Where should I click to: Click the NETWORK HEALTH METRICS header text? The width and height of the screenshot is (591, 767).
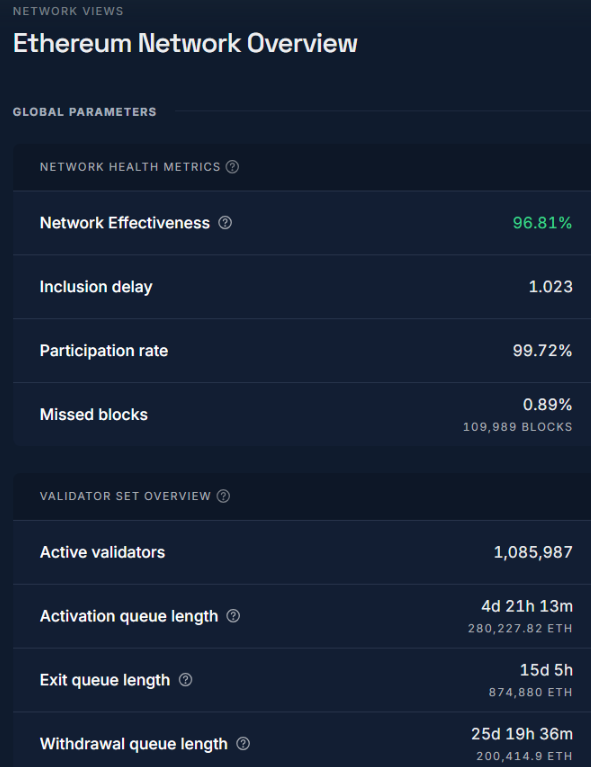coord(130,167)
